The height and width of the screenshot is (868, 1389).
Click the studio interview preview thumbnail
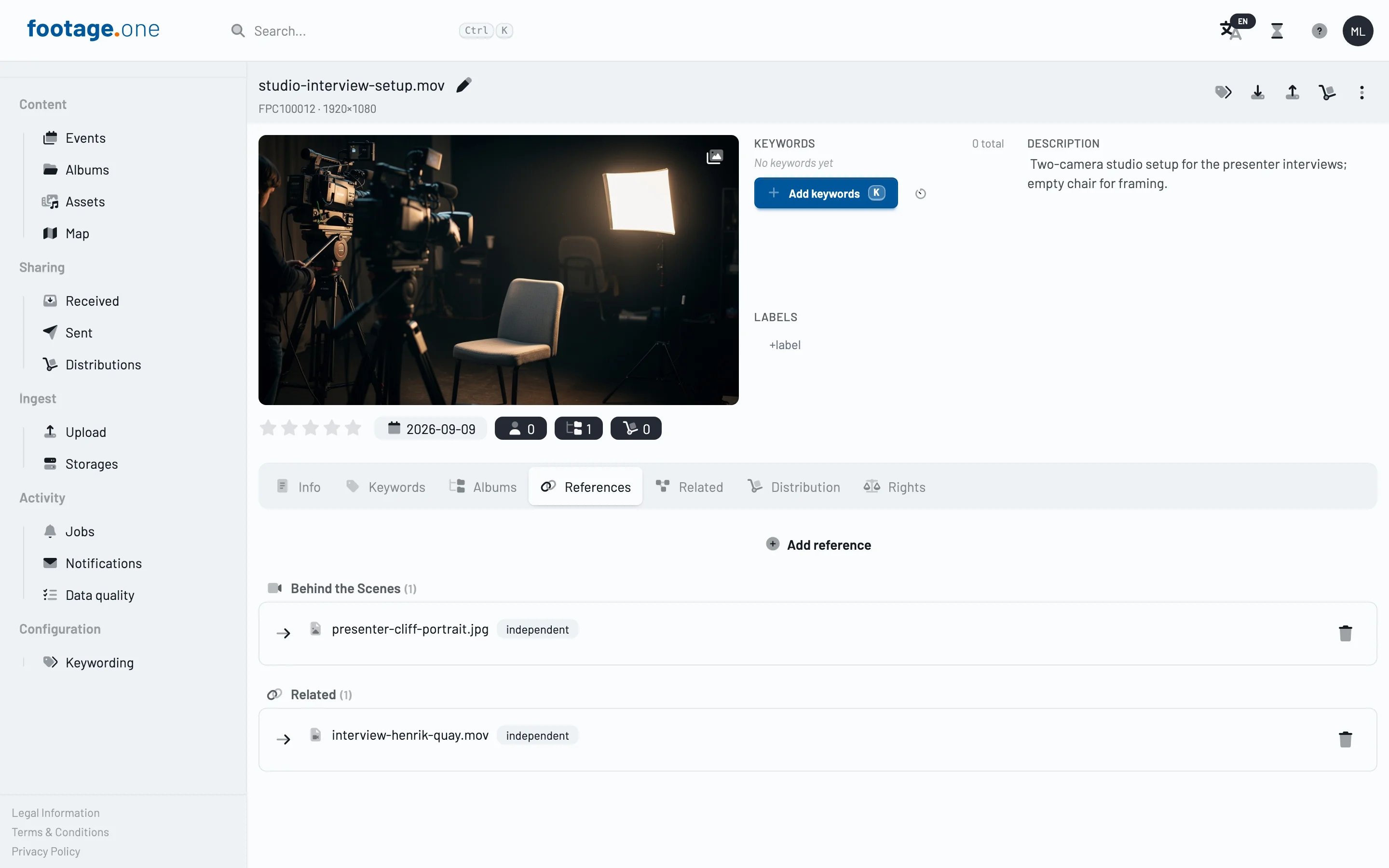coord(498,270)
